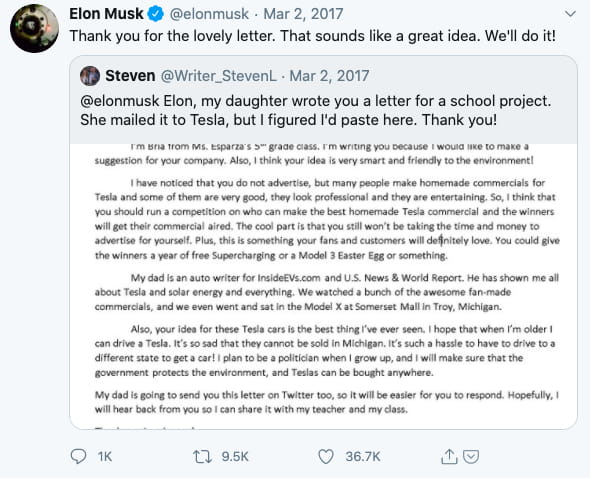Open Steven's small avatar in quoted tweet

pos(90,76)
